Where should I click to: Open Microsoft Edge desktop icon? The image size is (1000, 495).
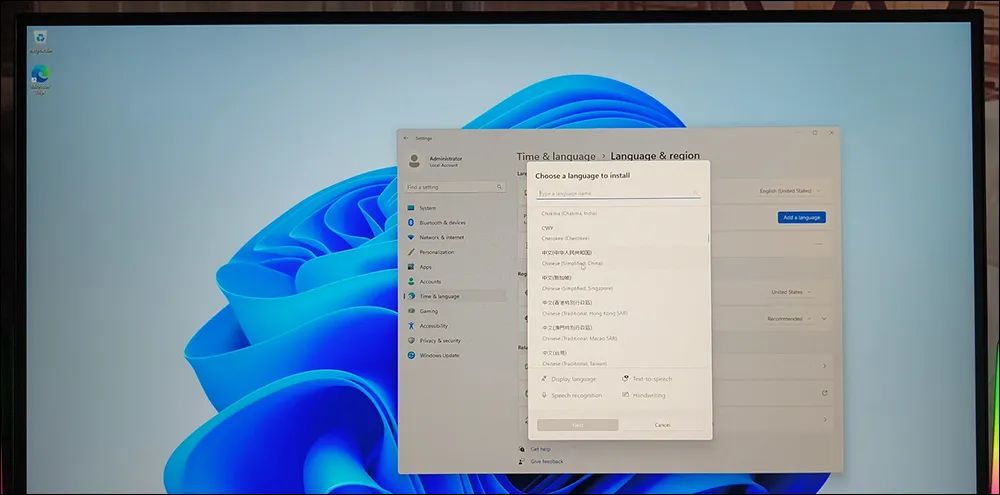(40, 76)
